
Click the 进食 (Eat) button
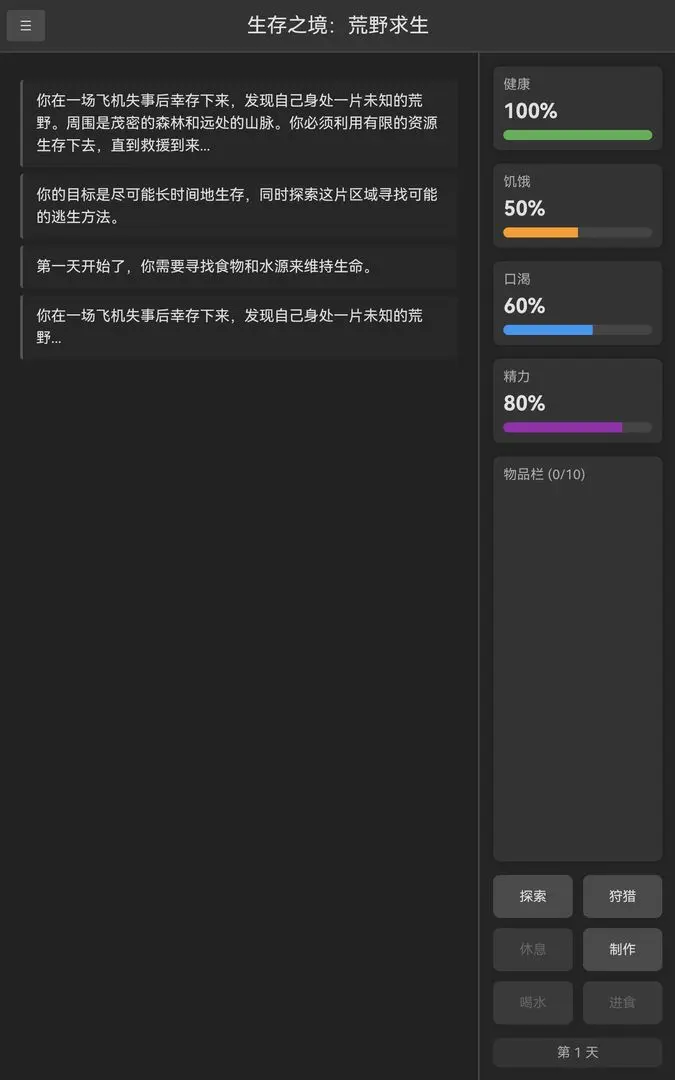click(x=622, y=1002)
